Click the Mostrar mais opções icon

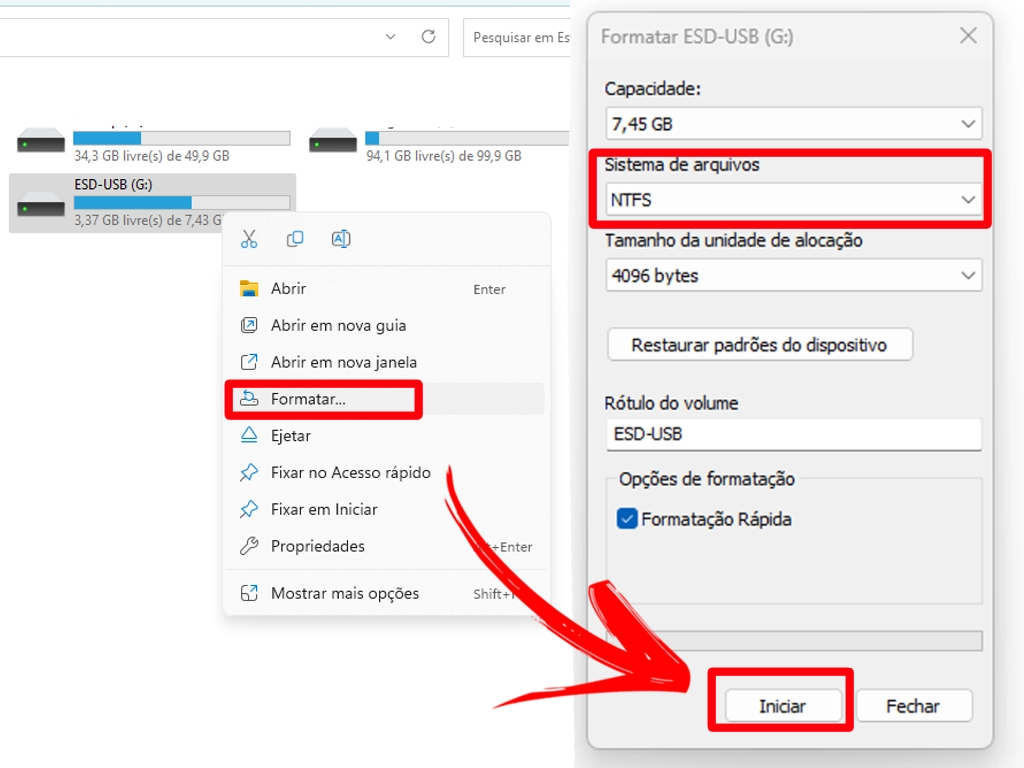[x=251, y=593]
